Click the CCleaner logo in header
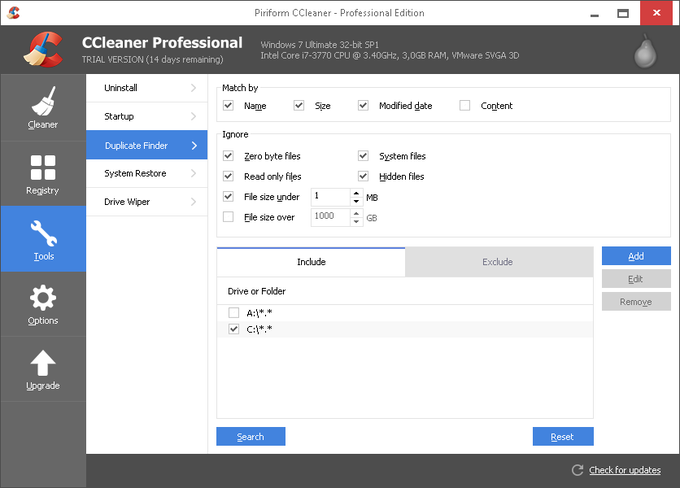Screen dimensions: 680x488 (45, 50)
